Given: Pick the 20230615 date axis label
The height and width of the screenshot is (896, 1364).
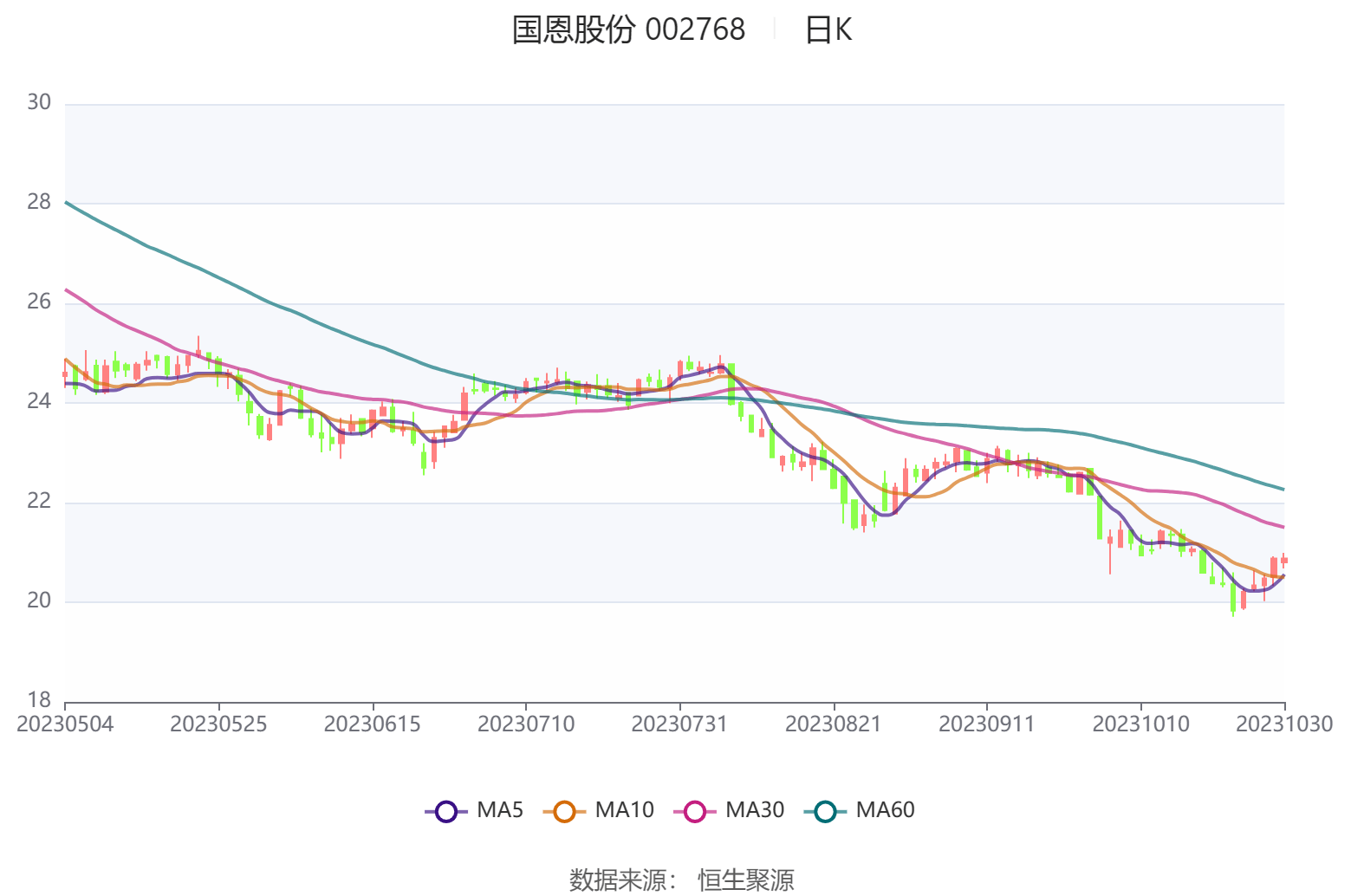Looking at the screenshot, I should [372, 724].
